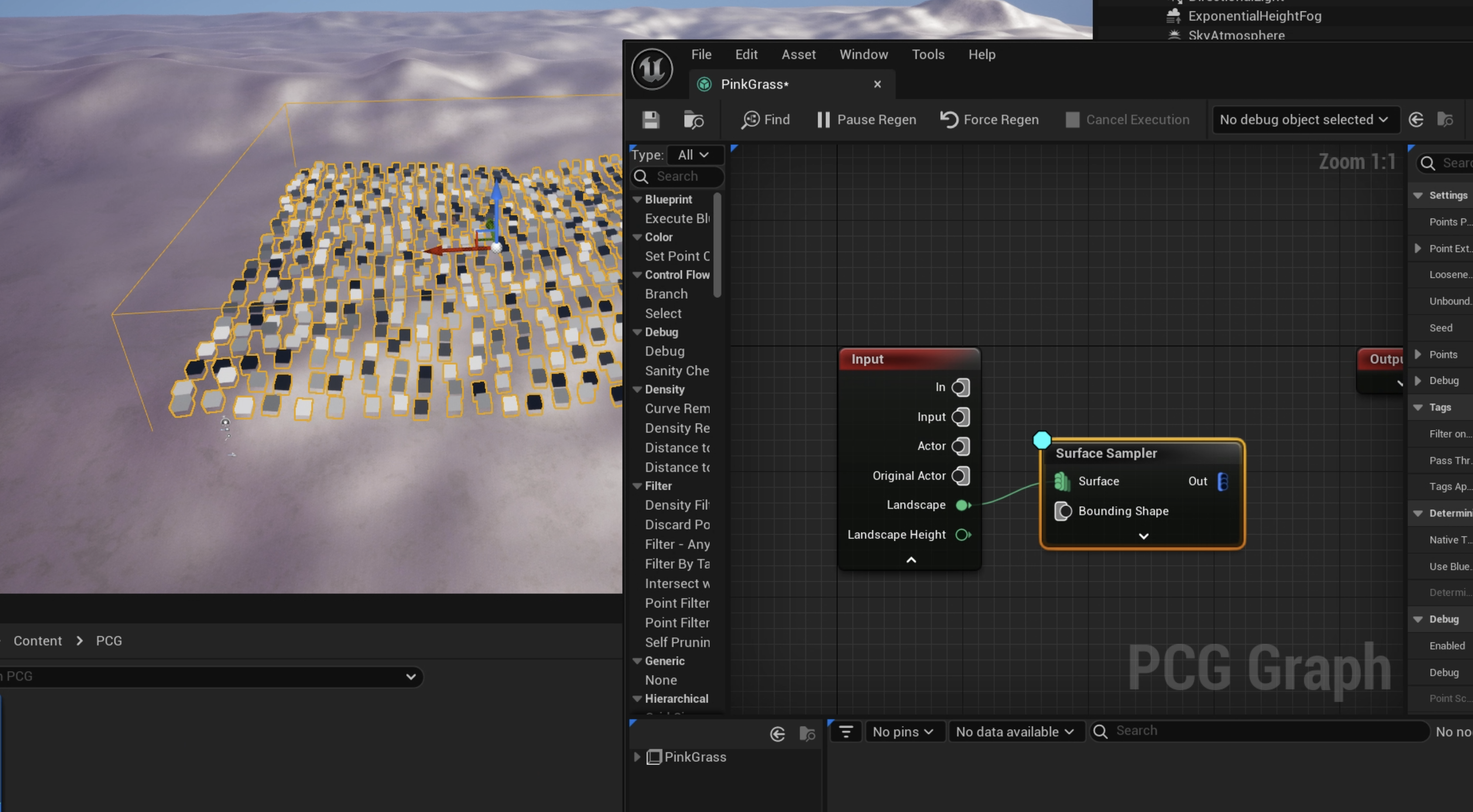
Task: Save the PinkGrass graph asset
Action: 651,120
